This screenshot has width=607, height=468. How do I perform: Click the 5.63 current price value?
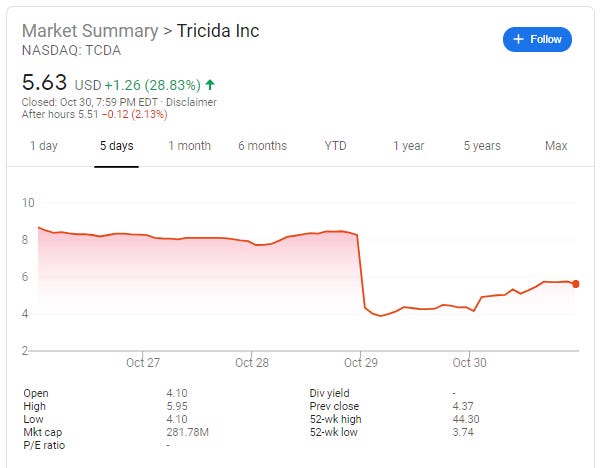point(44,83)
